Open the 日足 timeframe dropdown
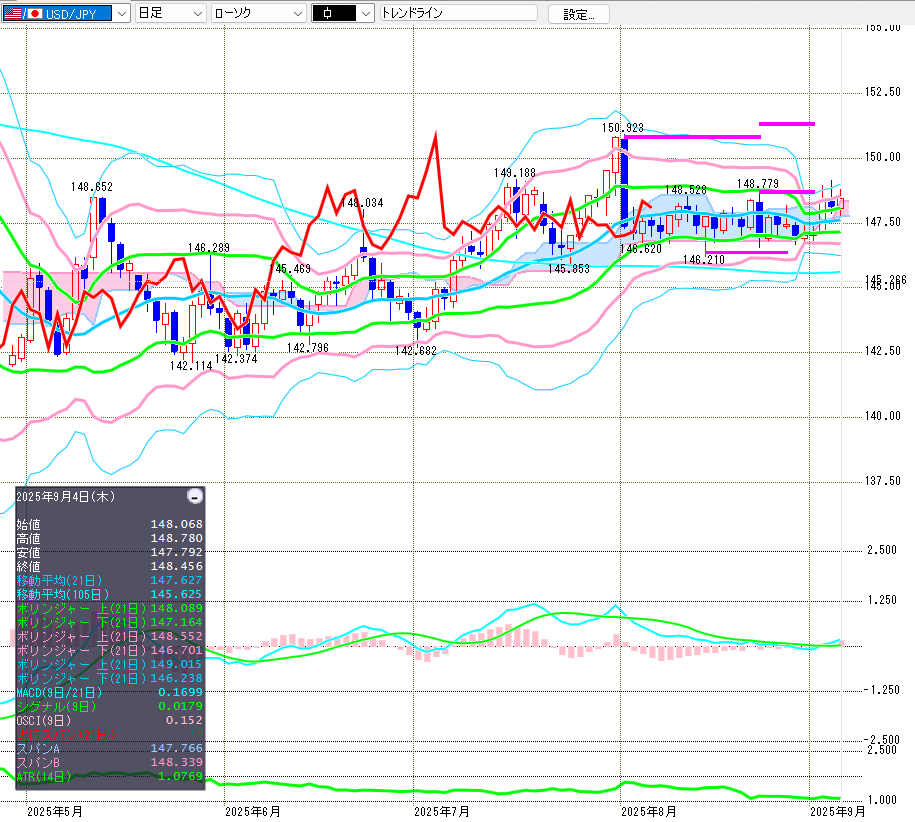Screen dimensions: 915x822 coord(170,13)
